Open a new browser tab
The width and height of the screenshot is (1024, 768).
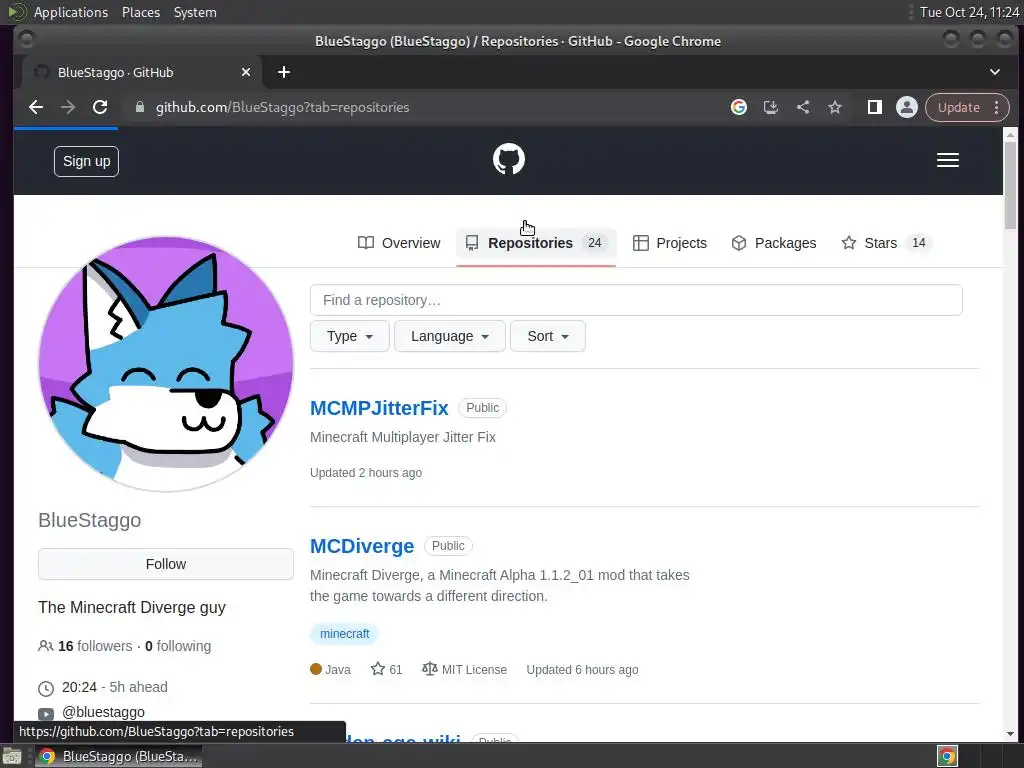point(283,72)
